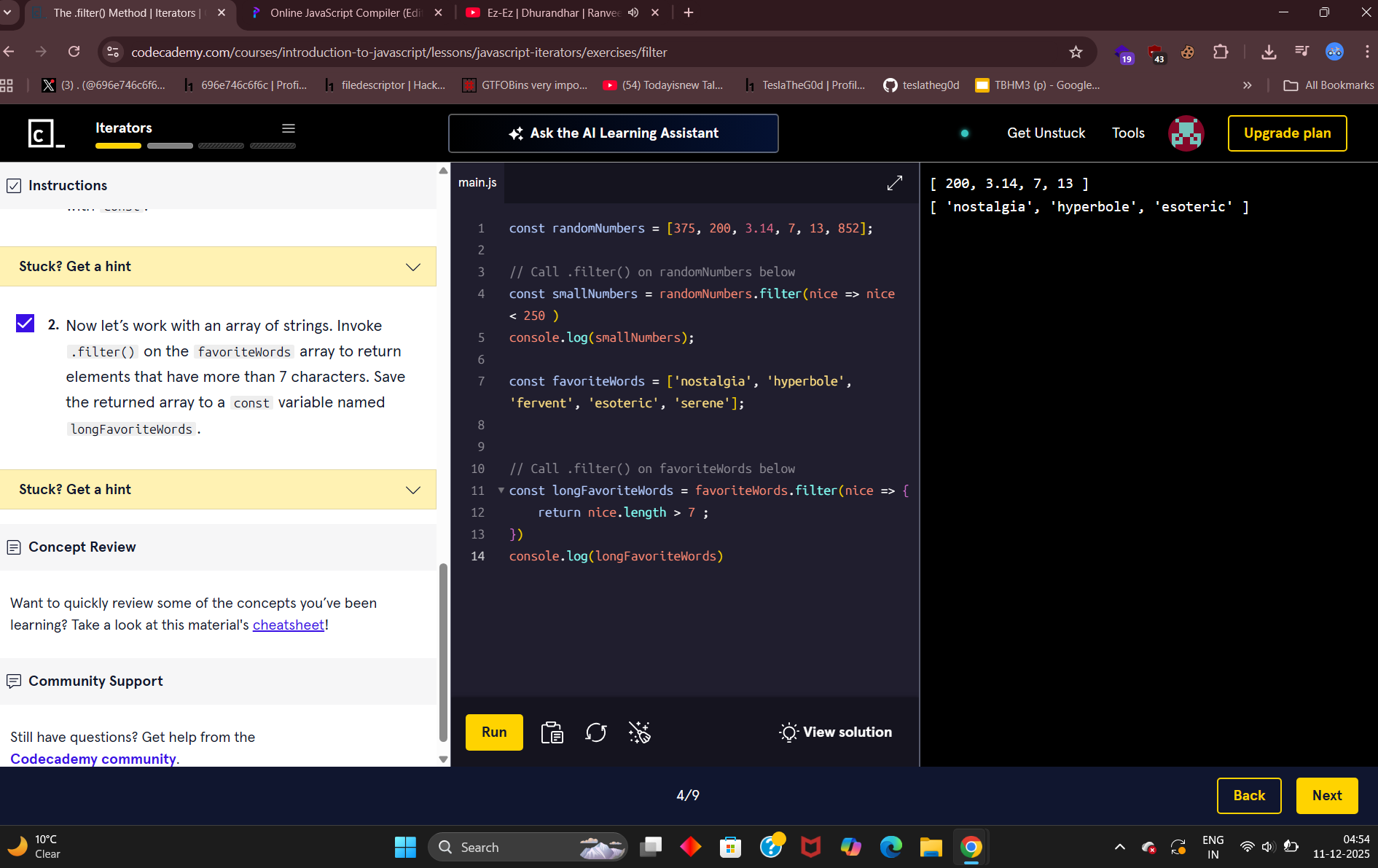Mute the Ez-Ez YouTube tab audio

point(633,12)
